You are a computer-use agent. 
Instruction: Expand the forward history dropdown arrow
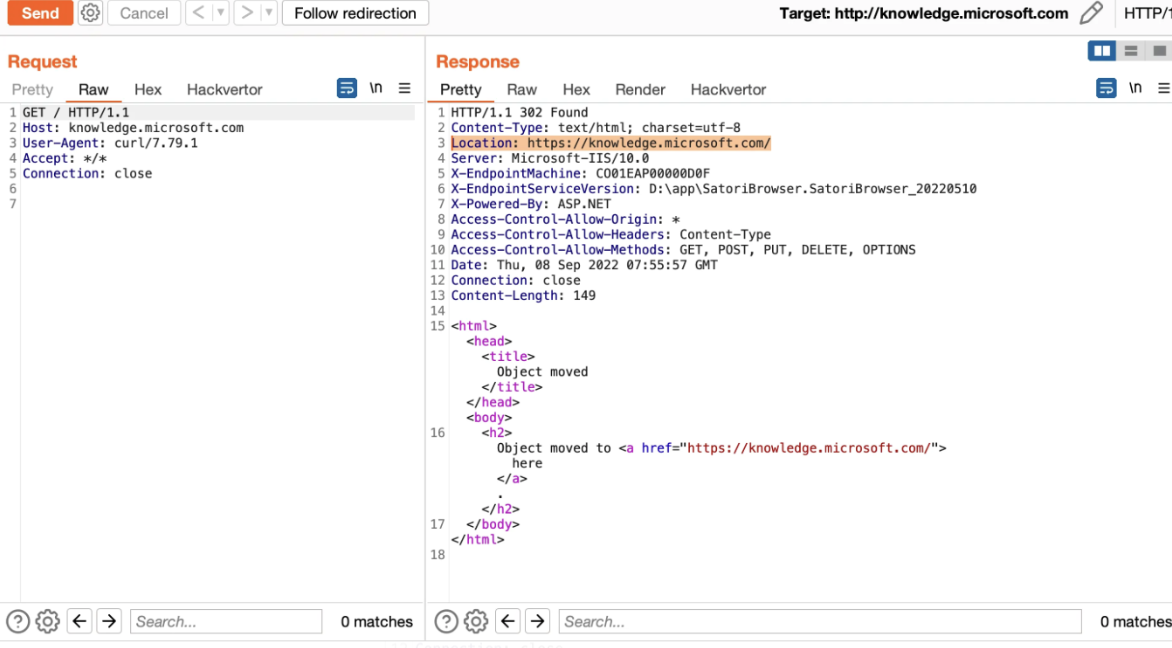[x=269, y=13]
